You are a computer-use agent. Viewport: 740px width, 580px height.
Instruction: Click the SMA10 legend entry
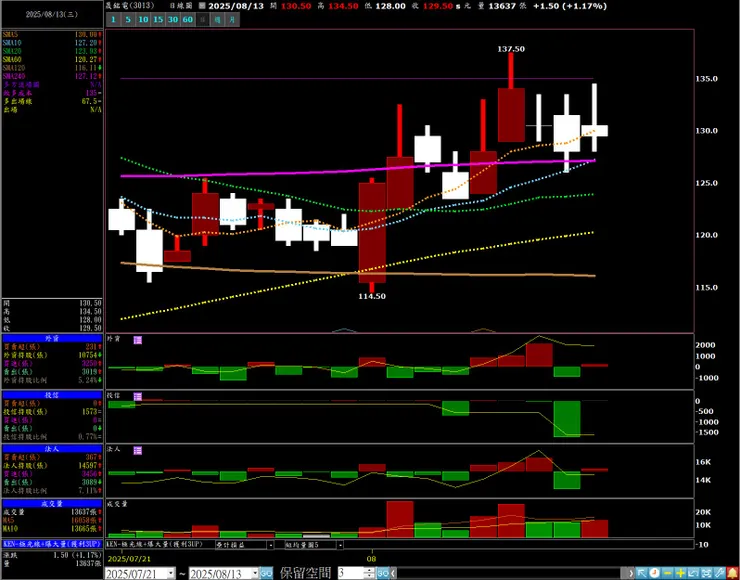[52, 42]
